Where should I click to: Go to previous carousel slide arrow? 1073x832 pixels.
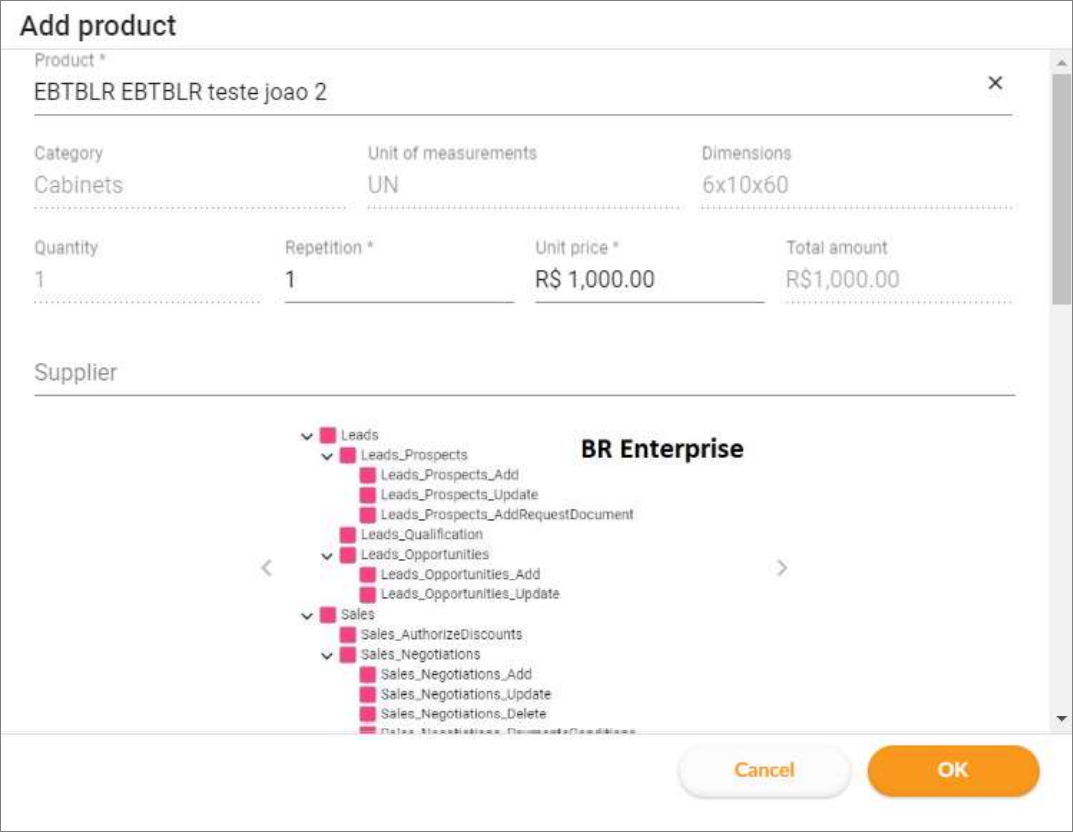coord(267,567)
